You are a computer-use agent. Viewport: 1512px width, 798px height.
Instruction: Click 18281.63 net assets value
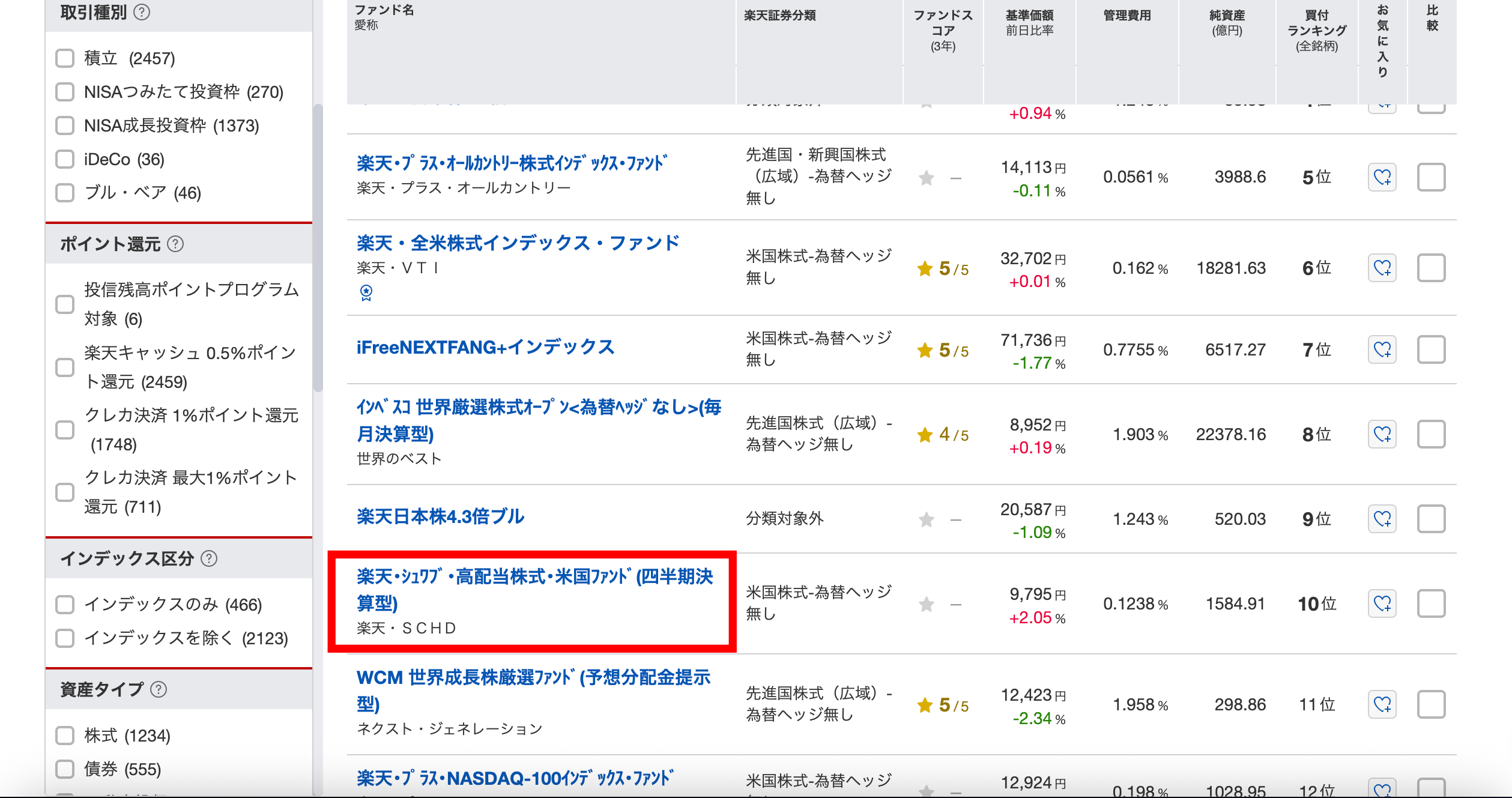point(1231,268)
